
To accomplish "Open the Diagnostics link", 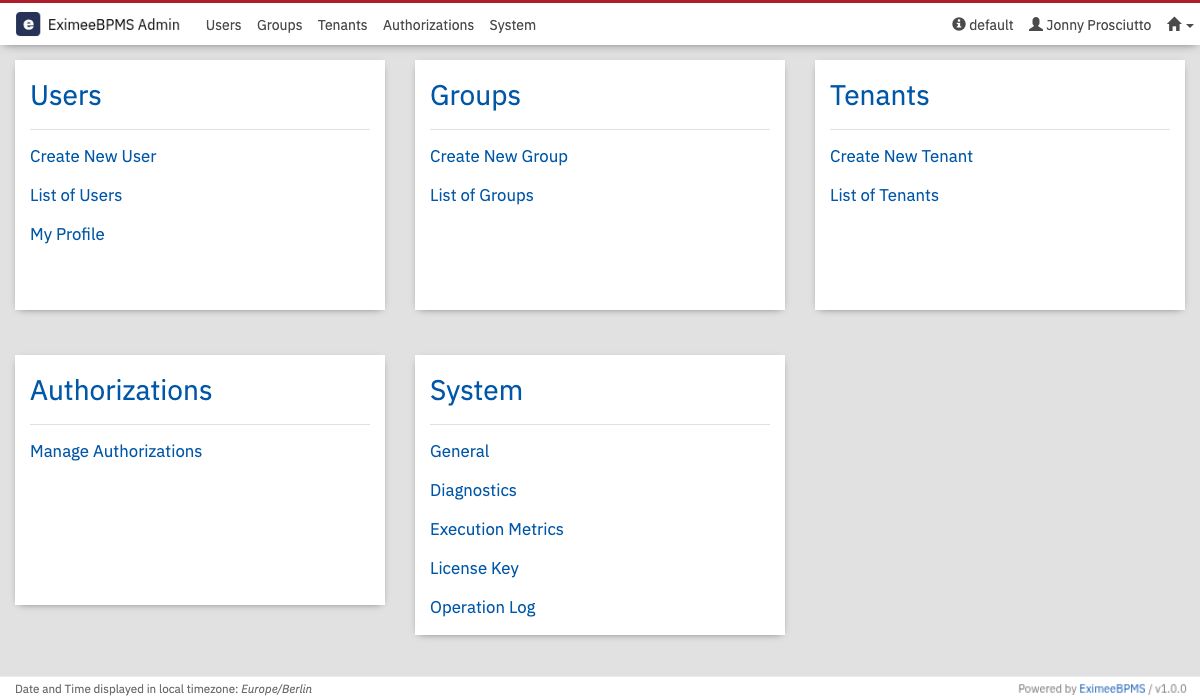I will pos(473,490).
